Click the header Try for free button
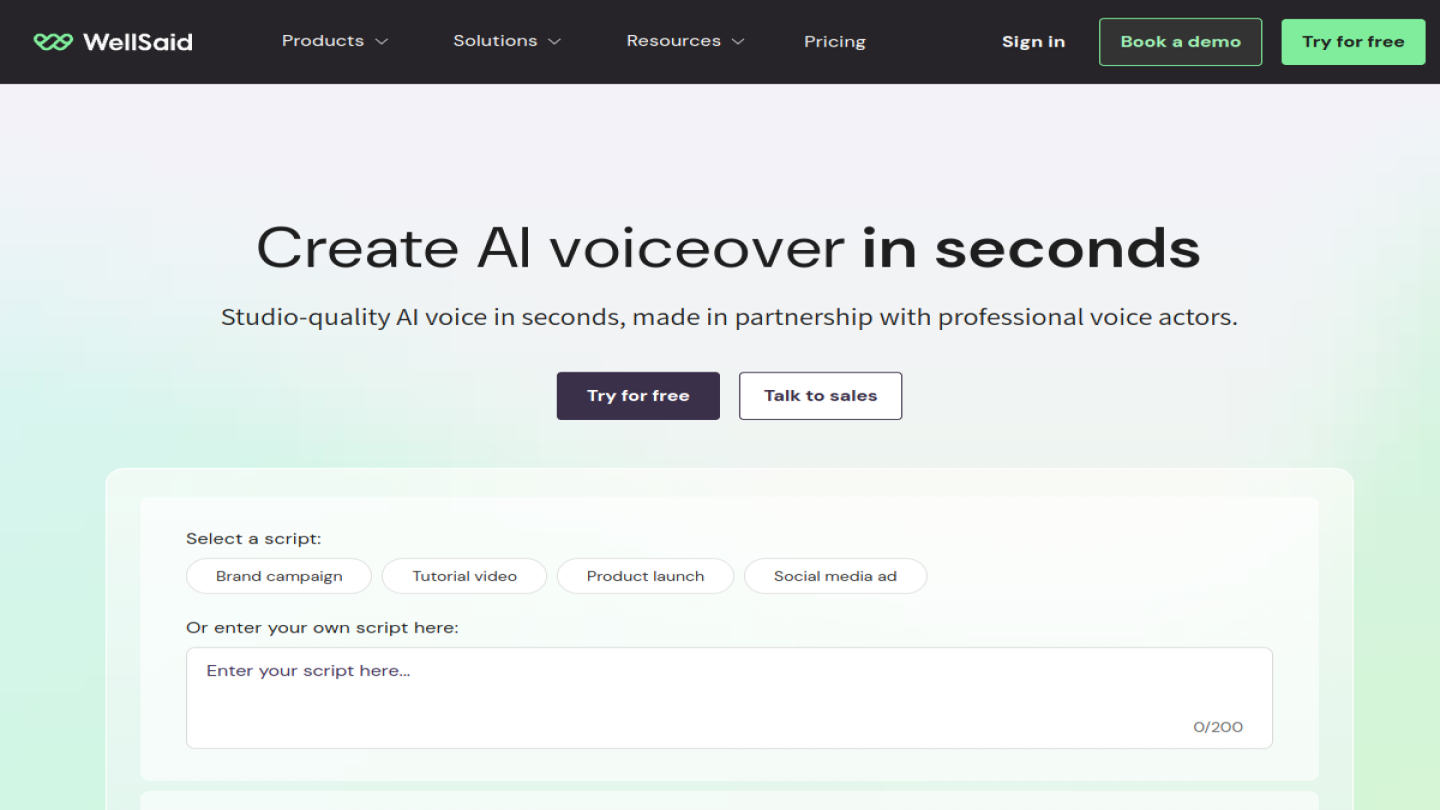 [x=1353, y=42]
